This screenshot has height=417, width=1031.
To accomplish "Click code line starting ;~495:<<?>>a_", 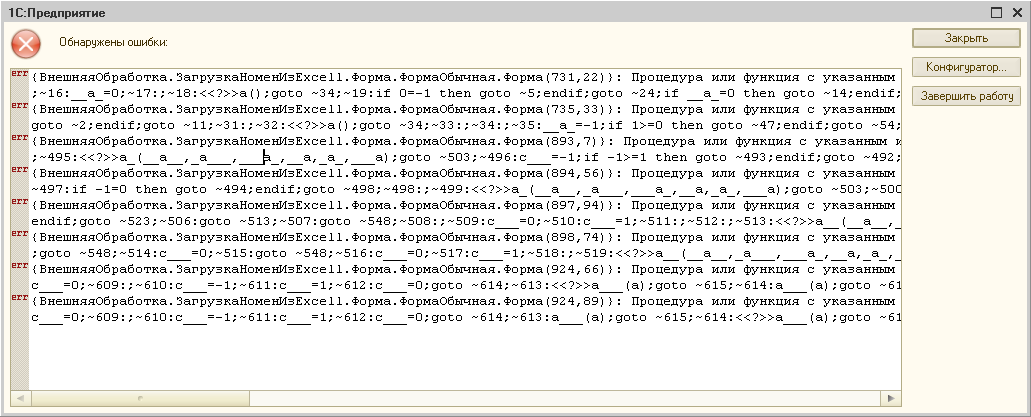I will pos(465,157).
